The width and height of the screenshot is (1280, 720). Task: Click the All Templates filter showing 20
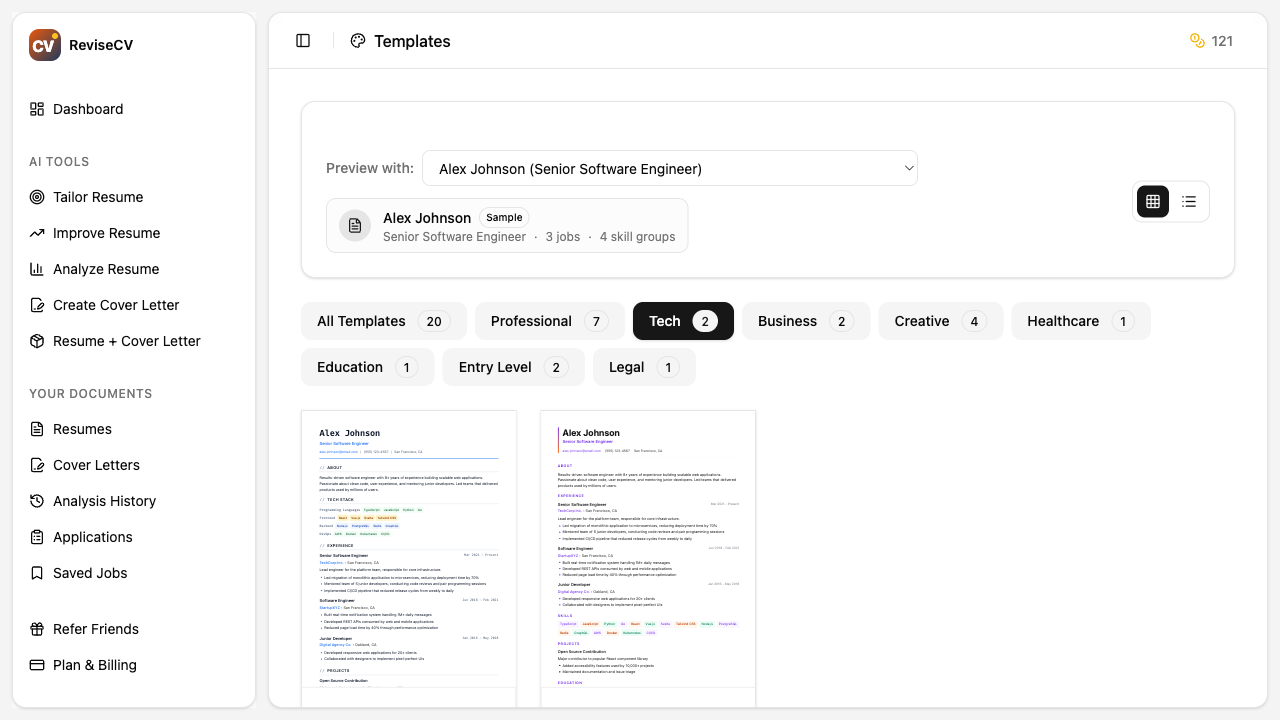point(383,321)
